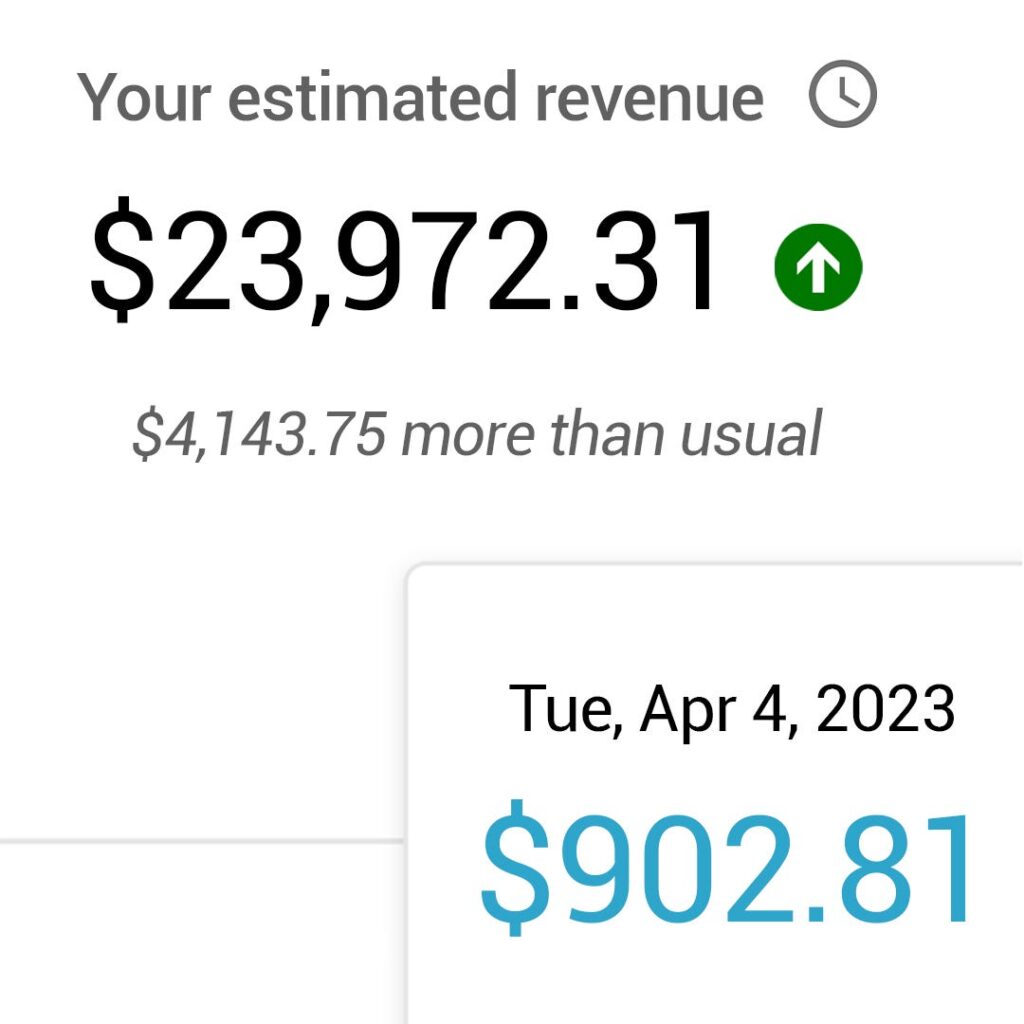Viewport: 1024px width, 1024px height.
Task: Click the italic "more than usual" phrase
Action: click(611, 433)
